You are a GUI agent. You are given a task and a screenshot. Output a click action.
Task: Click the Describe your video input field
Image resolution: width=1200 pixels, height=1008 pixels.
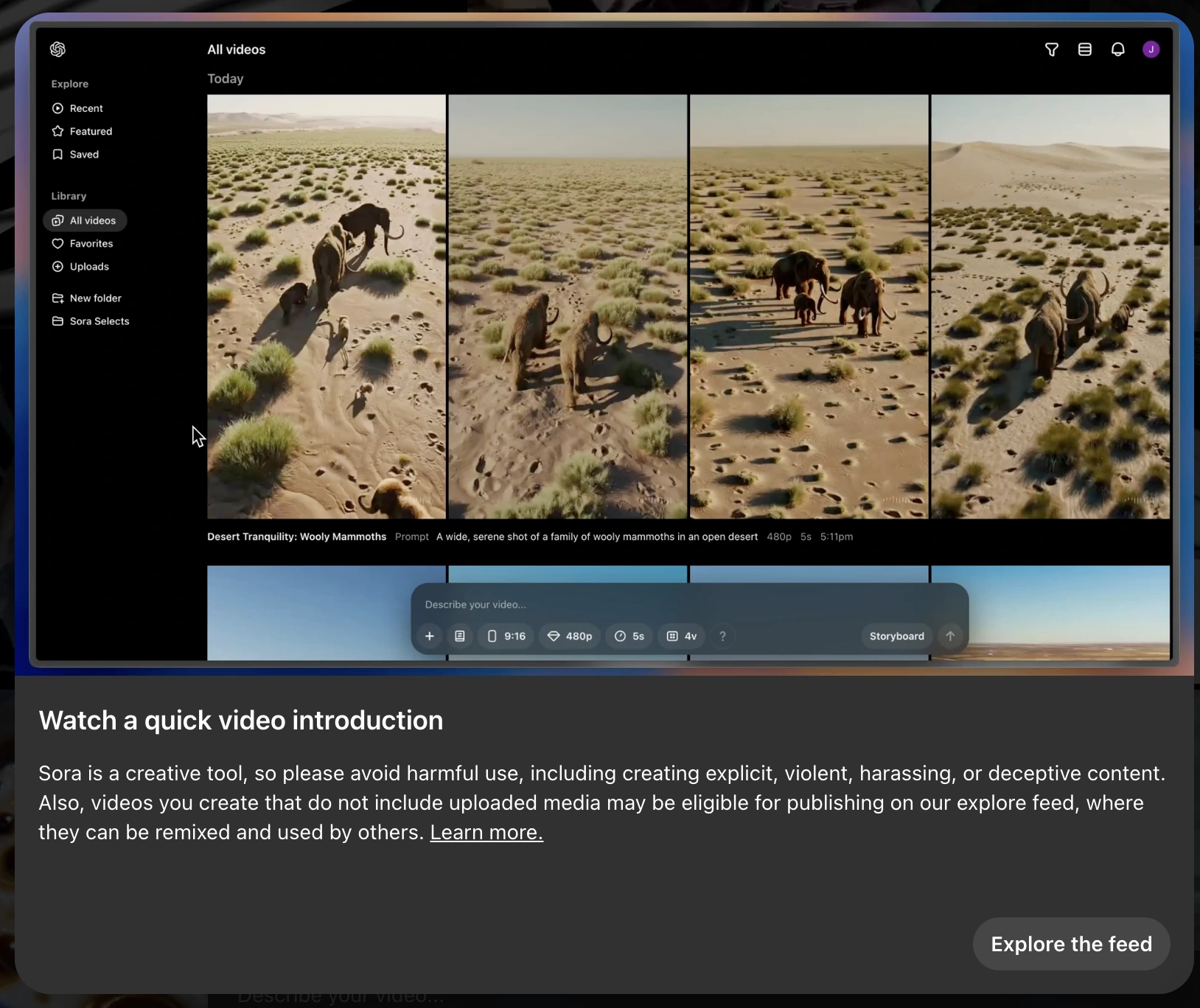pos(663,604)
